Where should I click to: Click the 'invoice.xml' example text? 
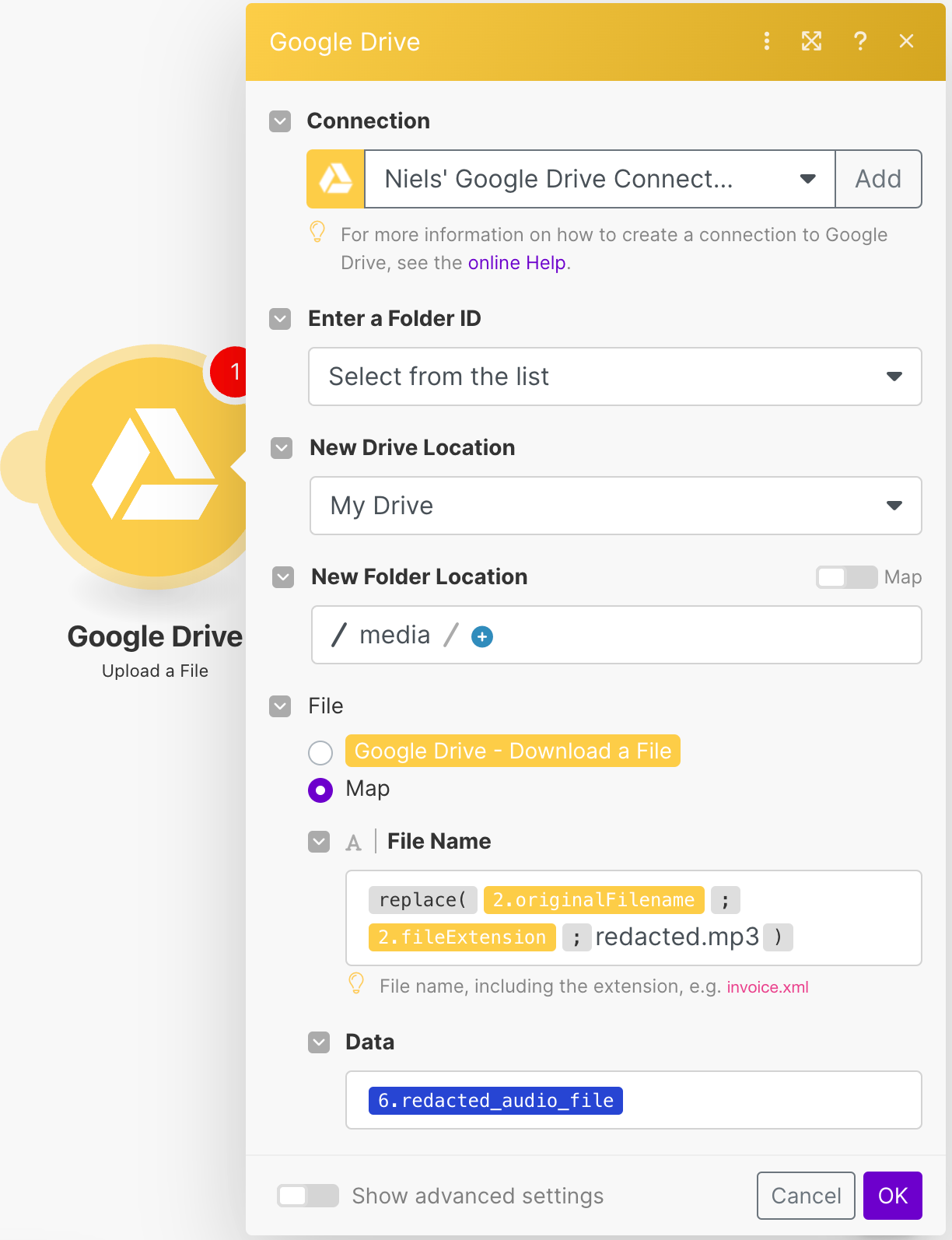(x=768, y=987)
